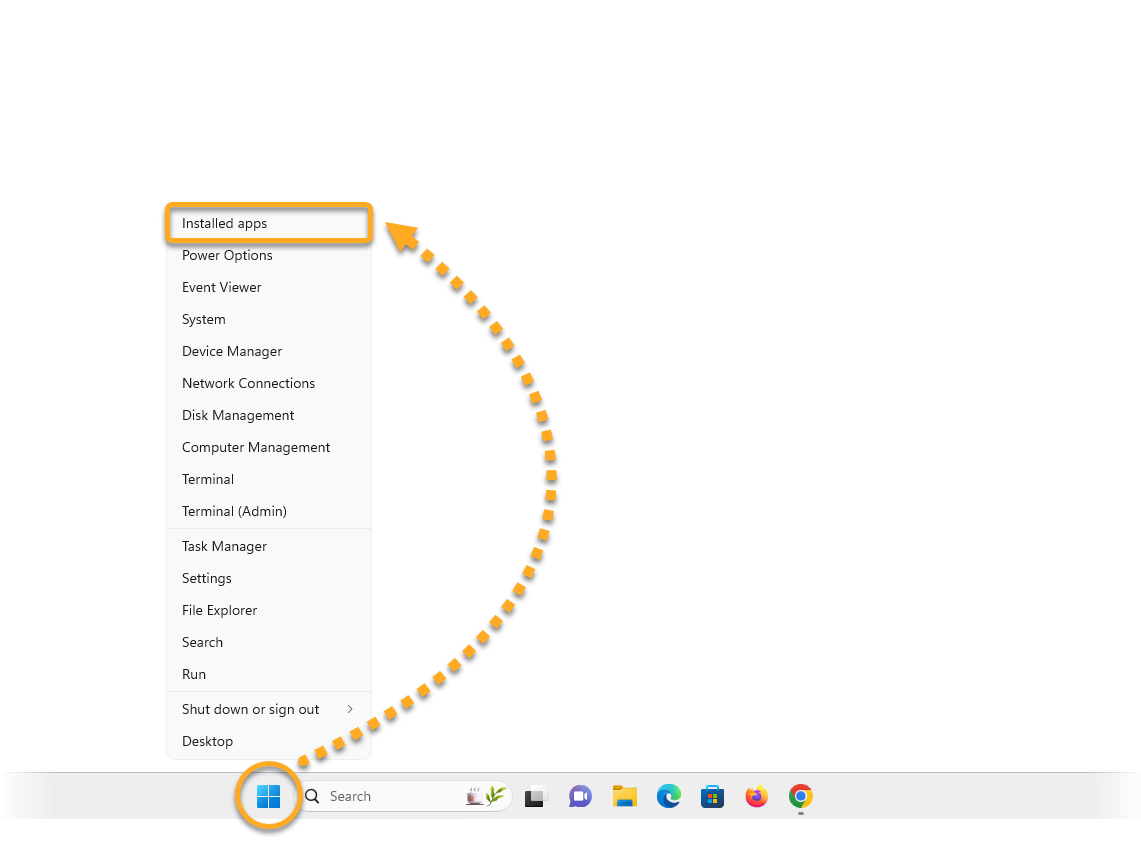Select Network Connections in the menu
The height and width of the screenshot is (841, 1141).
pos(248,384)
